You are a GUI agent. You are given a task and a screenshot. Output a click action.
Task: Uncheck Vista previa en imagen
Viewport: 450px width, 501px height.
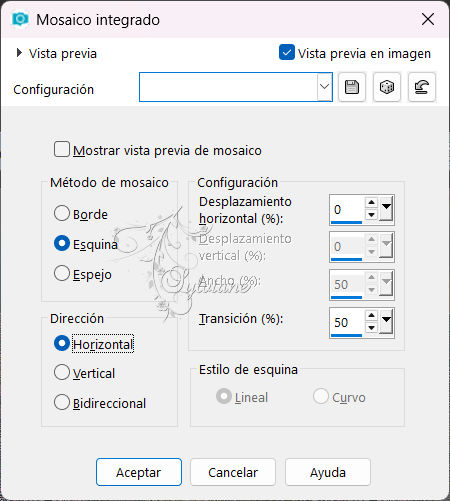[x=287, y=52]
